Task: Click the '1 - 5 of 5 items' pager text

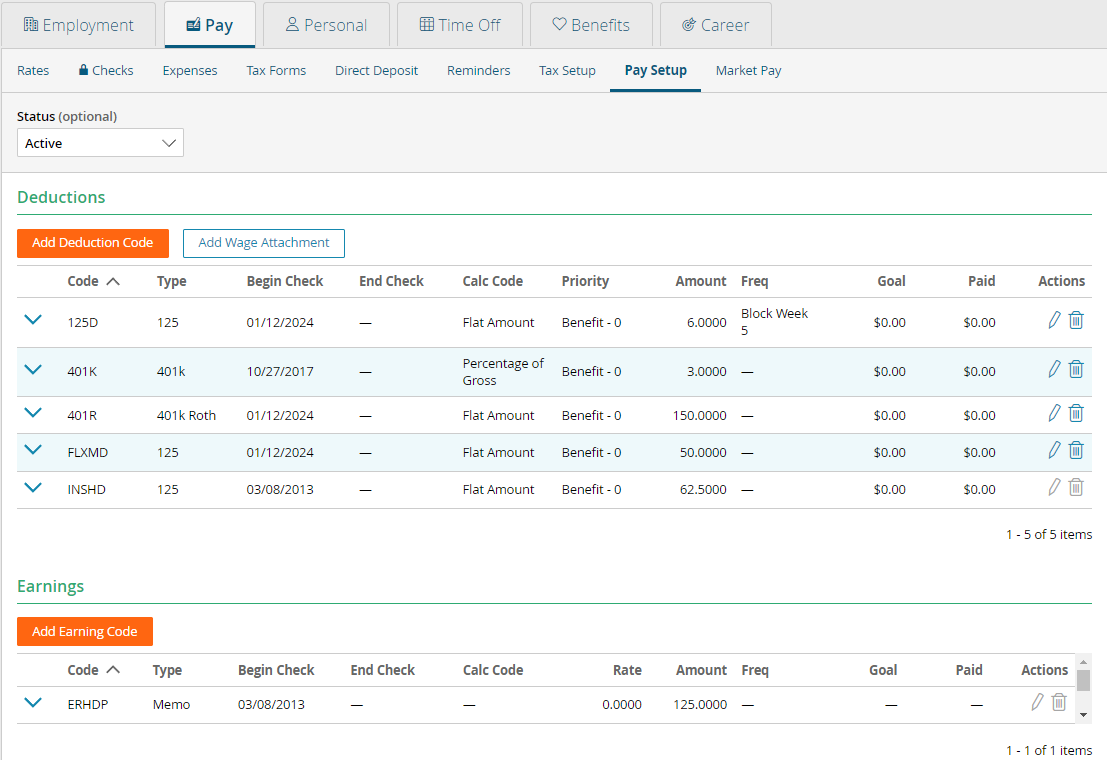Action: [1049, 535]
